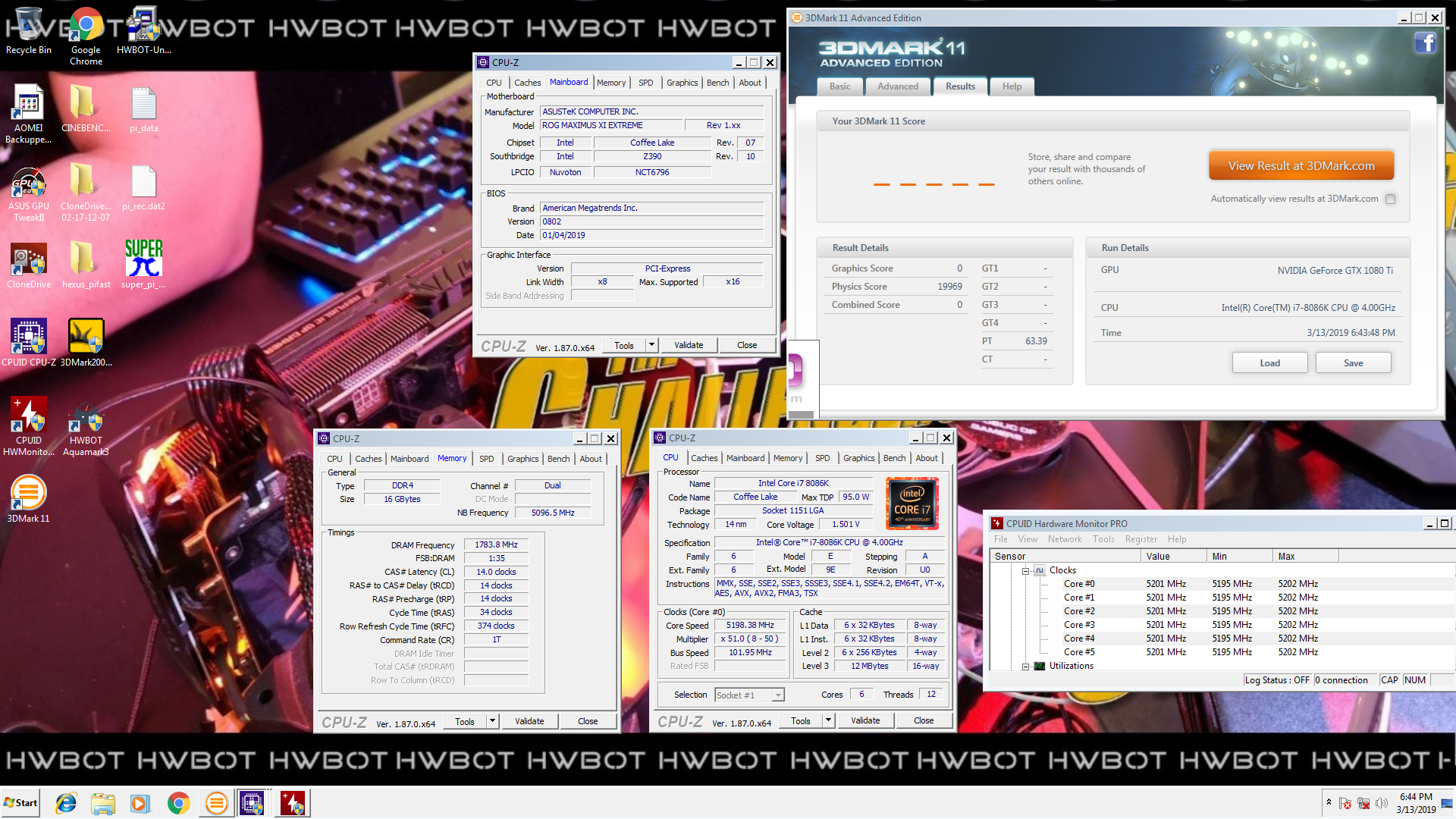Open Tools dropdown arrow in Mainboard CPU-Z window
The width and height of the screenshot is (1456, 819).
click(651, 345)
